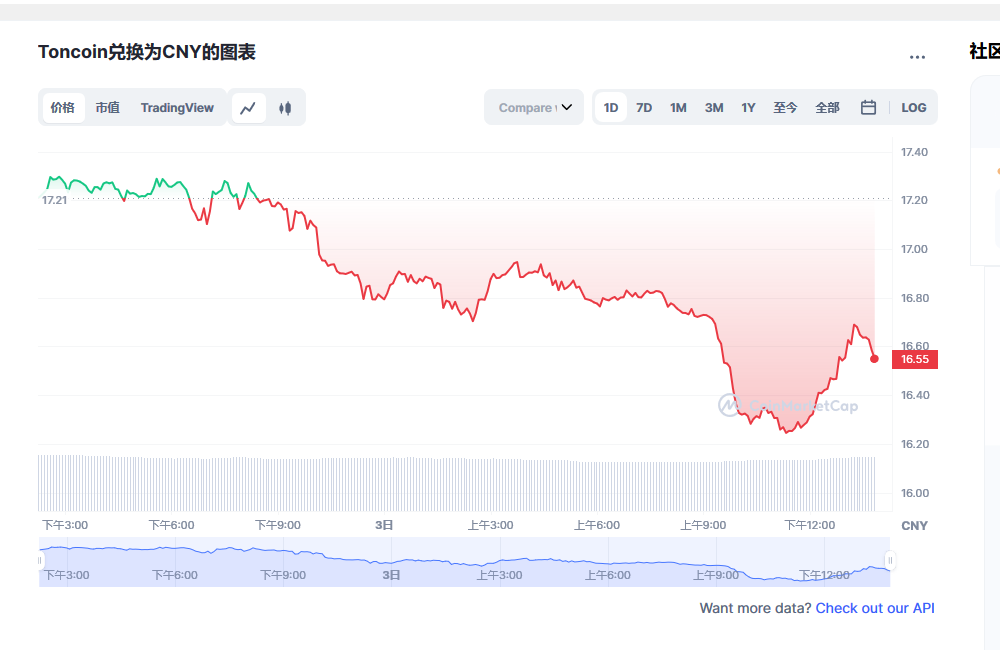Toggle LOG scale on chart
The height and width of the screenshot is (650, 1000).
pos(913,108)
